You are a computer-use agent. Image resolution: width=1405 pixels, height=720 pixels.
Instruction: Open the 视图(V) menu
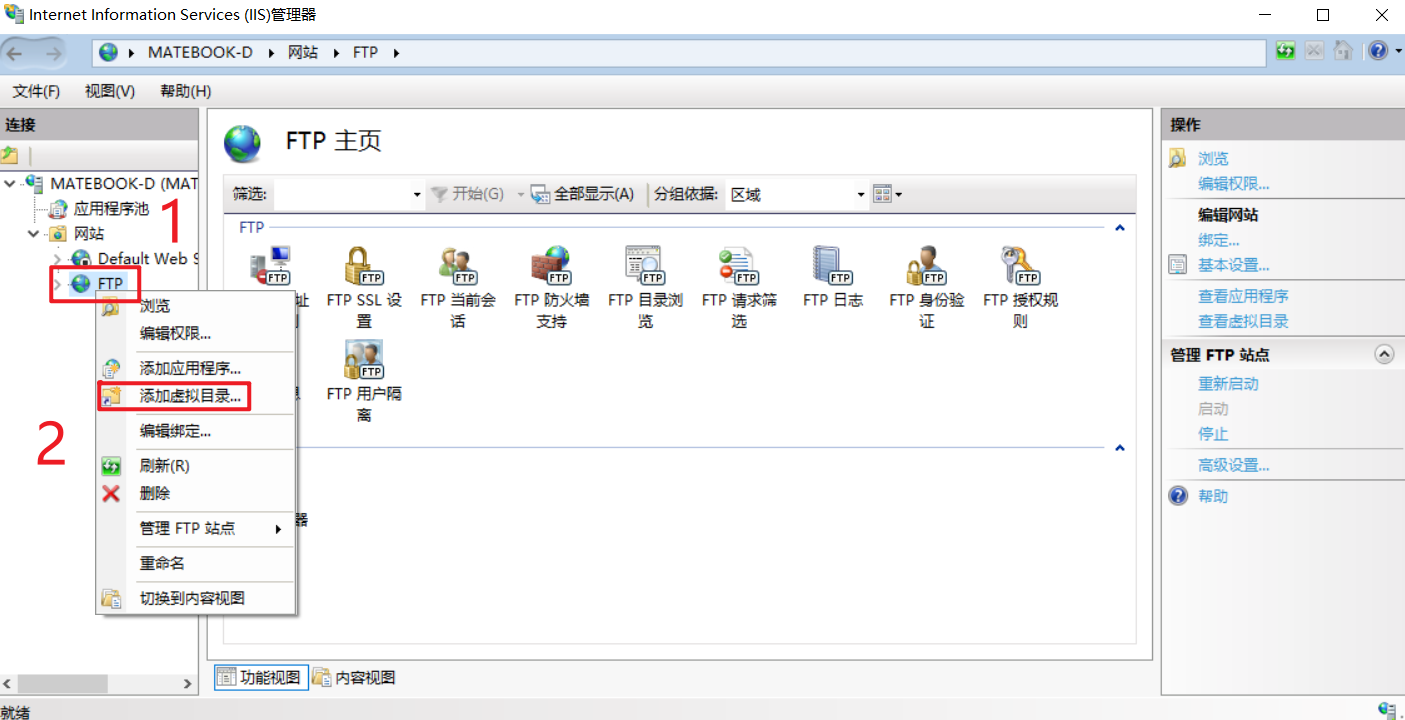coord(110,91)
